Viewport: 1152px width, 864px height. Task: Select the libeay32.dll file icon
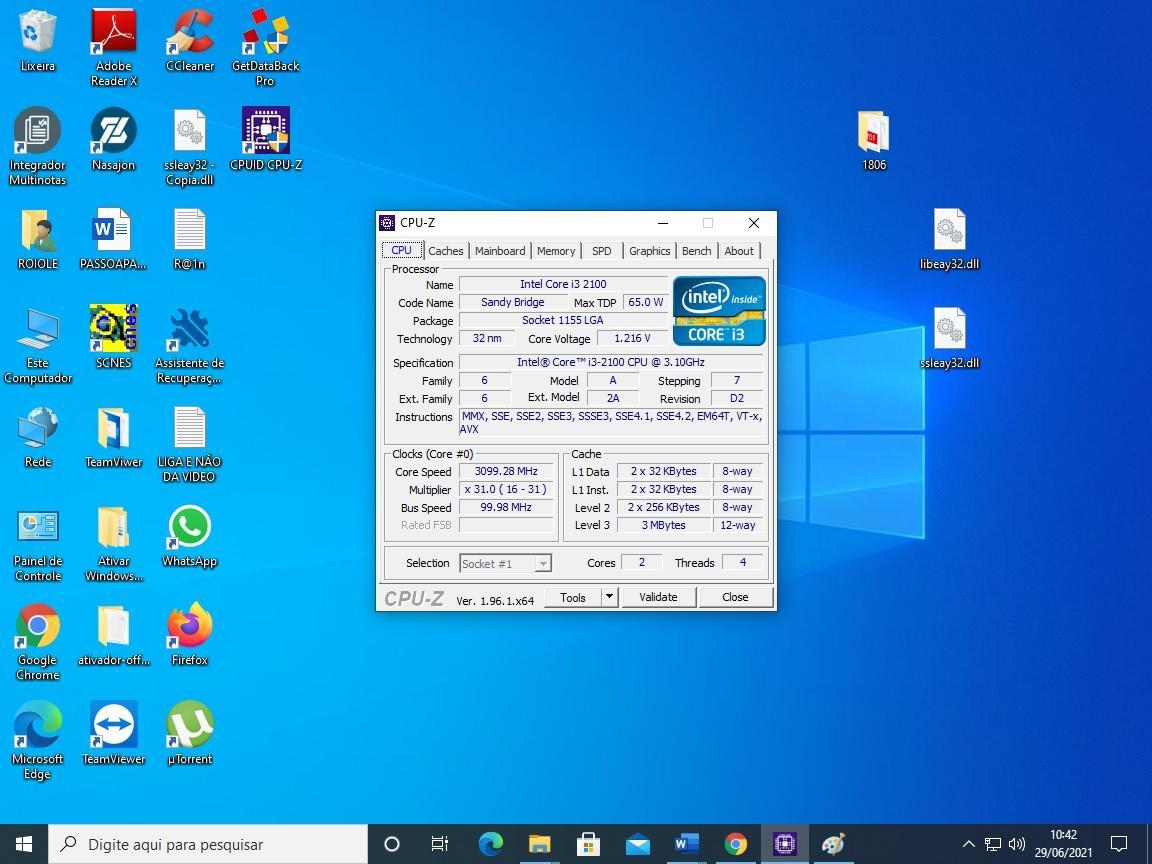[949, 239]
